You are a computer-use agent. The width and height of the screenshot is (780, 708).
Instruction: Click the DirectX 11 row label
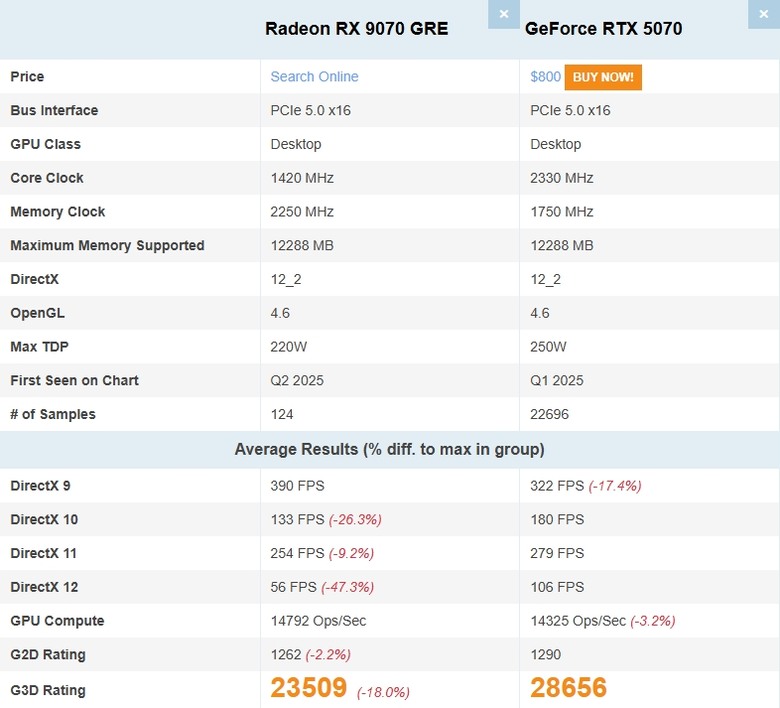pos(44,553)
